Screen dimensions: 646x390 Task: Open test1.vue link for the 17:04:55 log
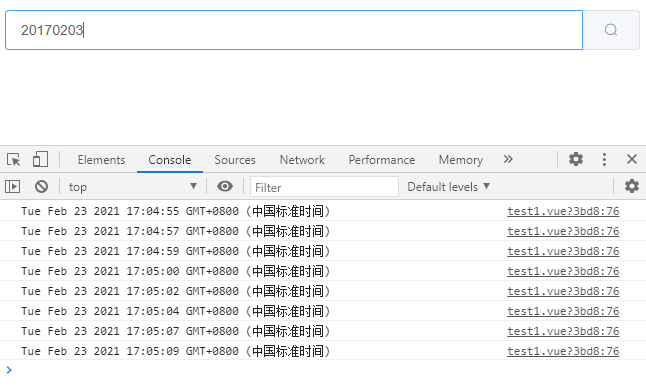pyautogui.click(x=563, y=211)
